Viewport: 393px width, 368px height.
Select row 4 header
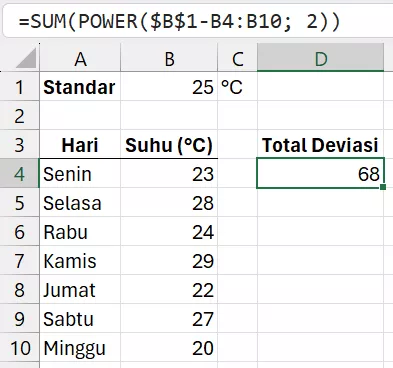point(19,174)
